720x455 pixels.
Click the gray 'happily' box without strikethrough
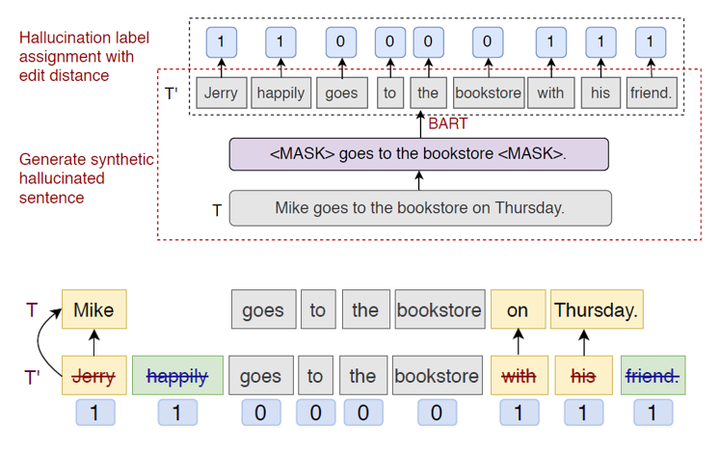click(281, 93)
